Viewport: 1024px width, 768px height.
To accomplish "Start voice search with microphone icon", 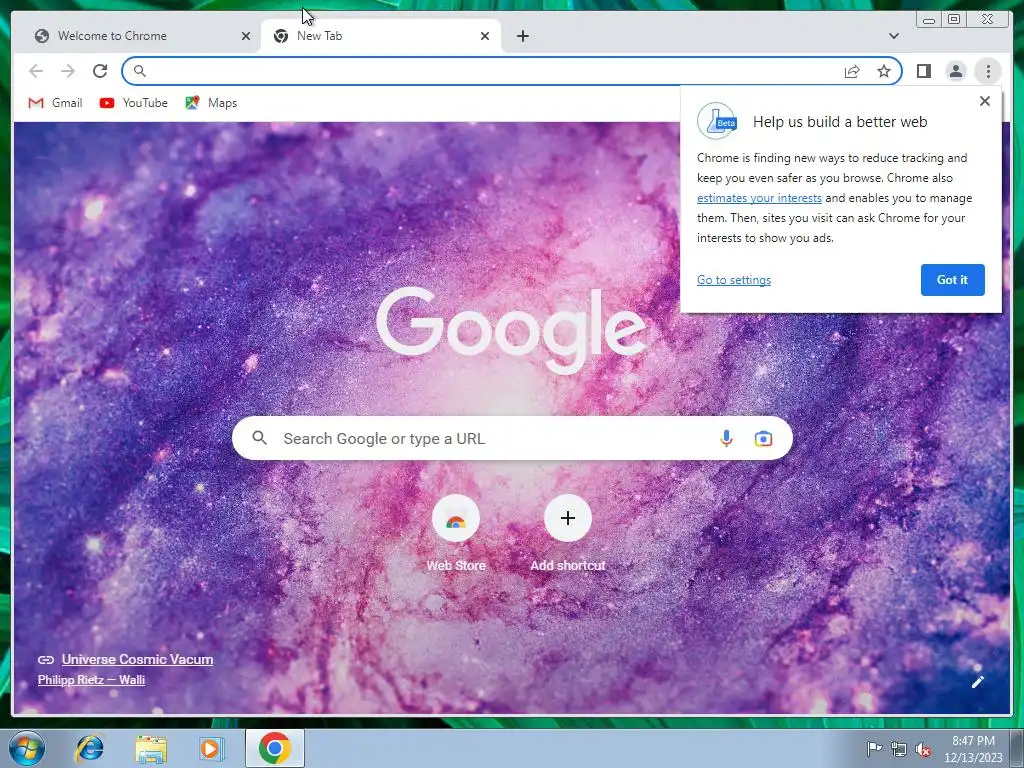I will [726, 438].
